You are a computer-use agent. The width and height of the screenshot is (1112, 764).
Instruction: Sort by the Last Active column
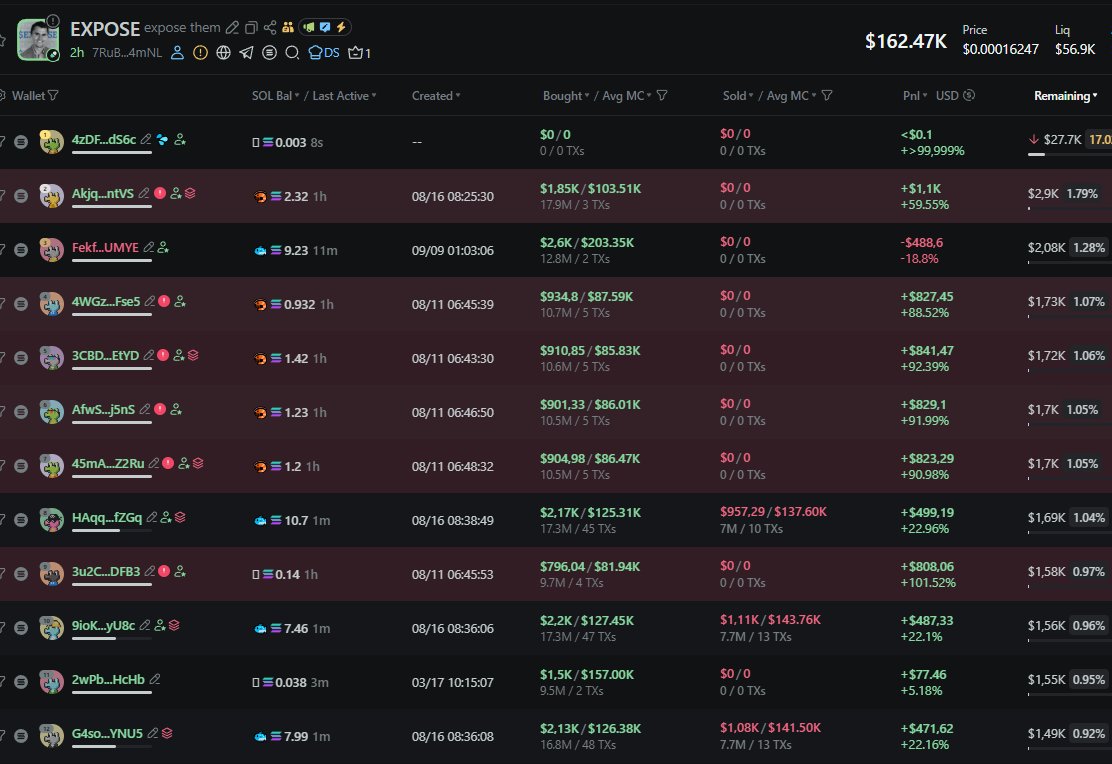(x=344, y=96)
